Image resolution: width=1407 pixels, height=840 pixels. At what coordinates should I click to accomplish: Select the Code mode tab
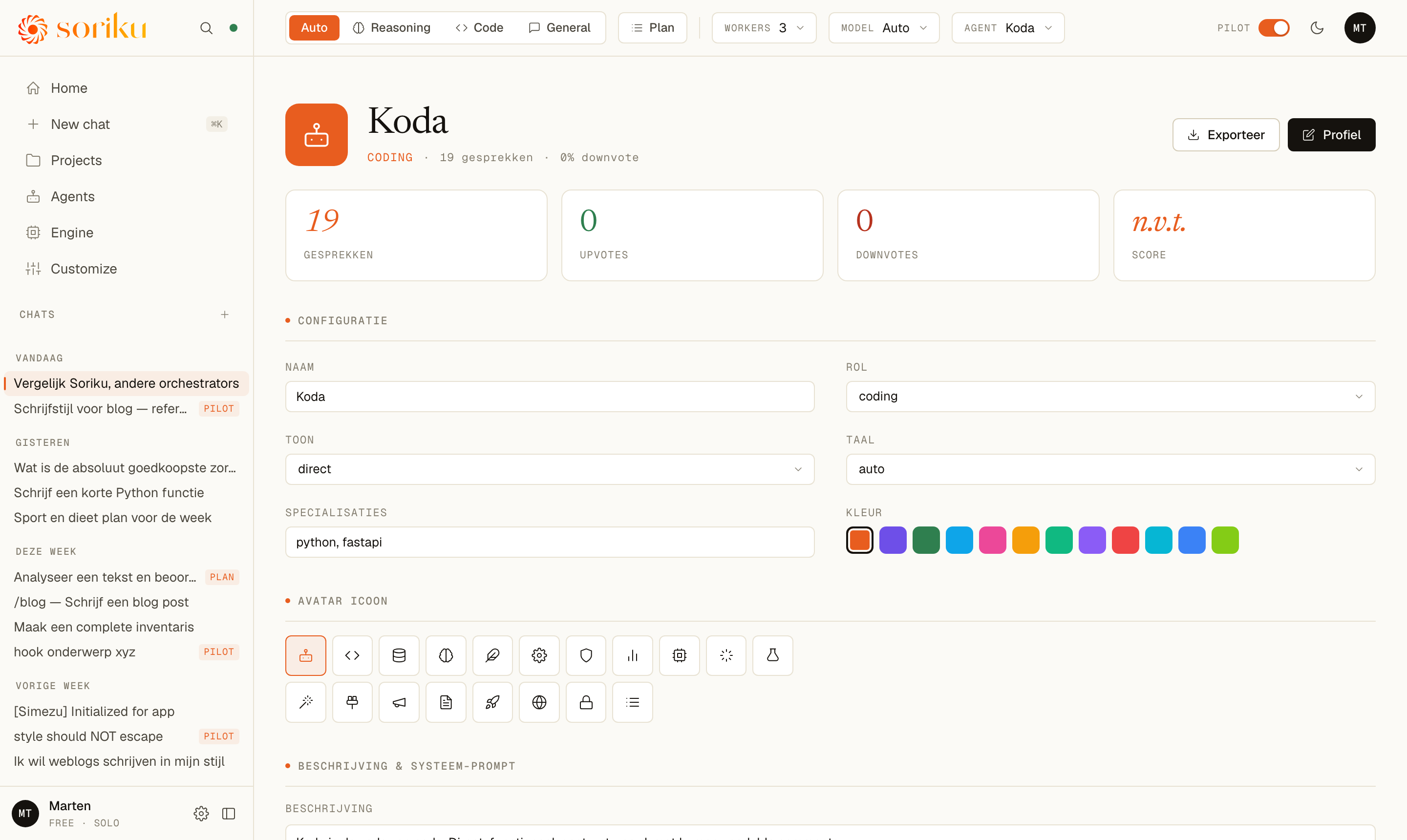pyautogui.click(x=480, y=28)
